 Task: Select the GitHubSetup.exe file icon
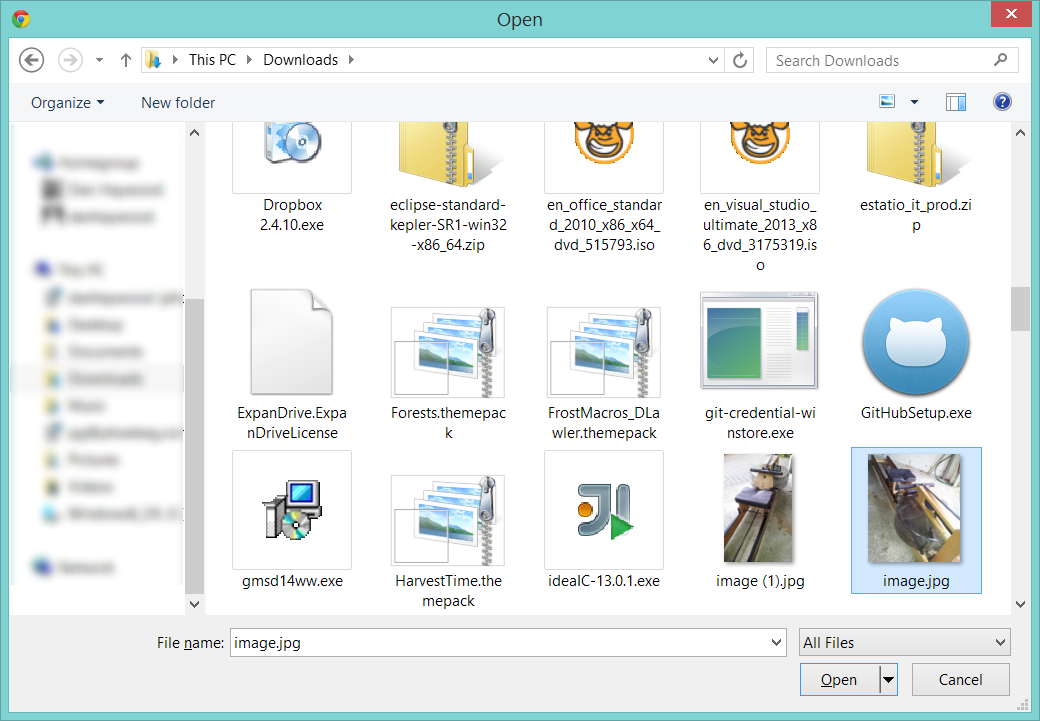[916, 343]
